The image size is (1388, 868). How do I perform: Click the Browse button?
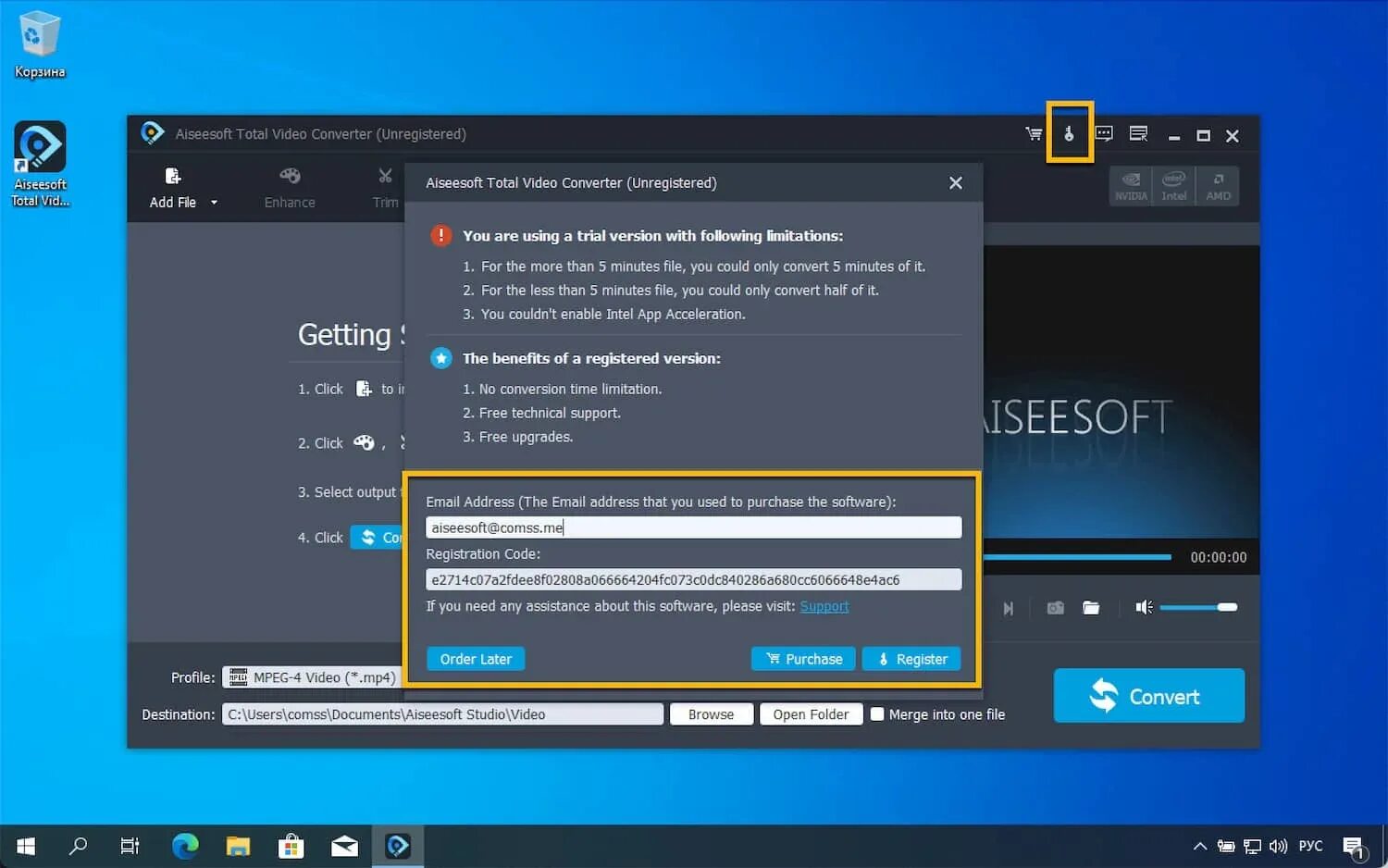[x=711, y=714]
